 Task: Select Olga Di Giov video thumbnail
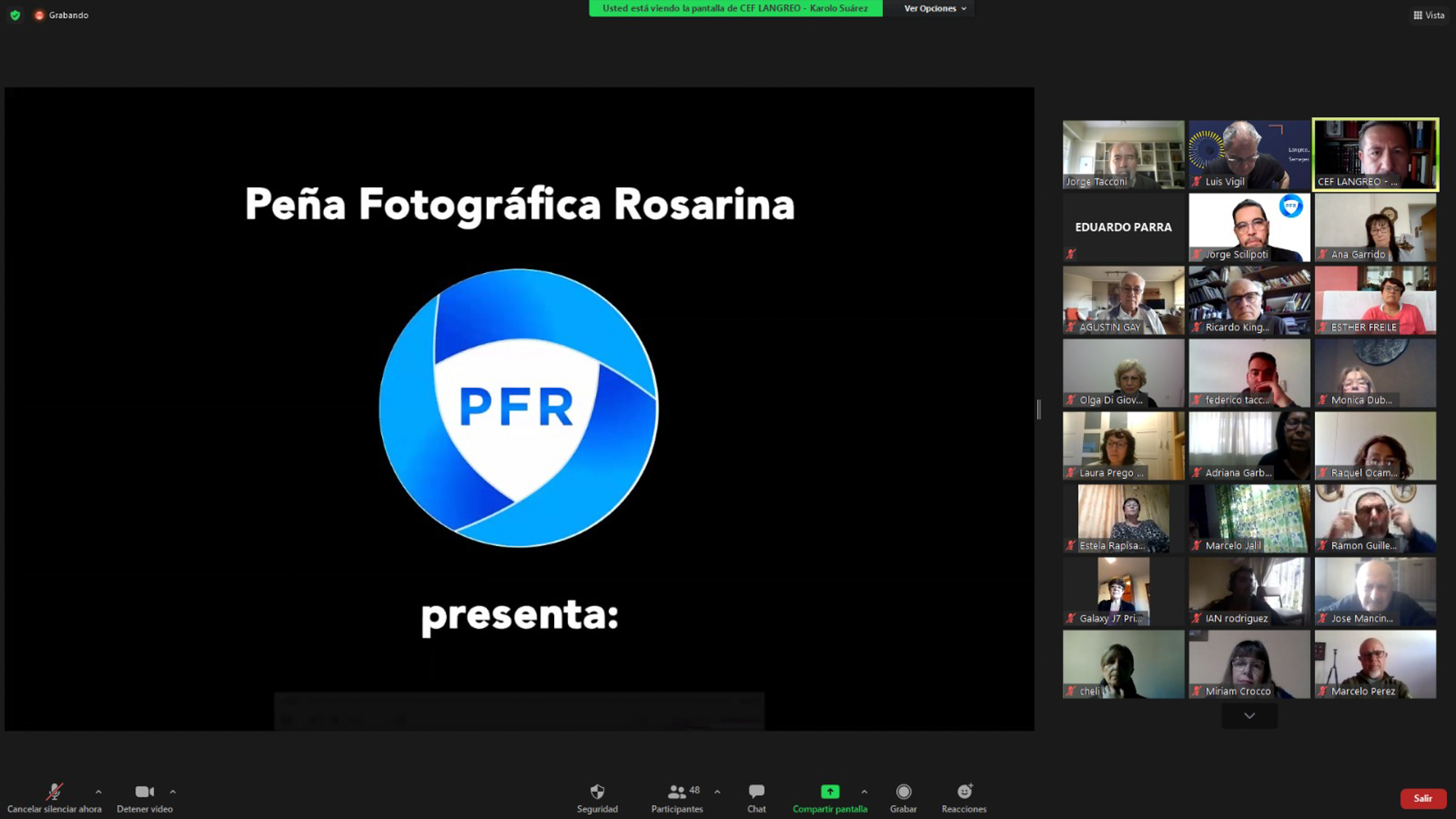tap(1123, 373)
